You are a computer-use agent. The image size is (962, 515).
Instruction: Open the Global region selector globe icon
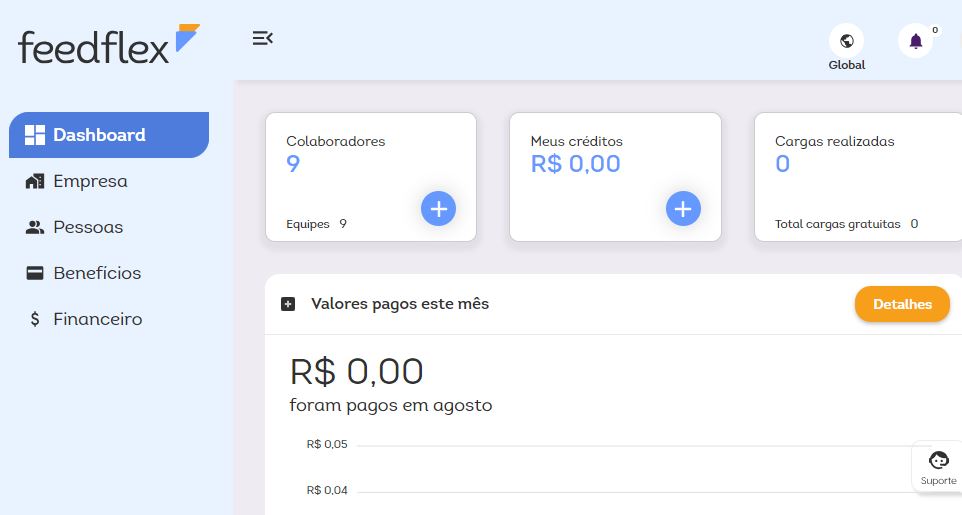pyautogui.click(x=847, y=41)
